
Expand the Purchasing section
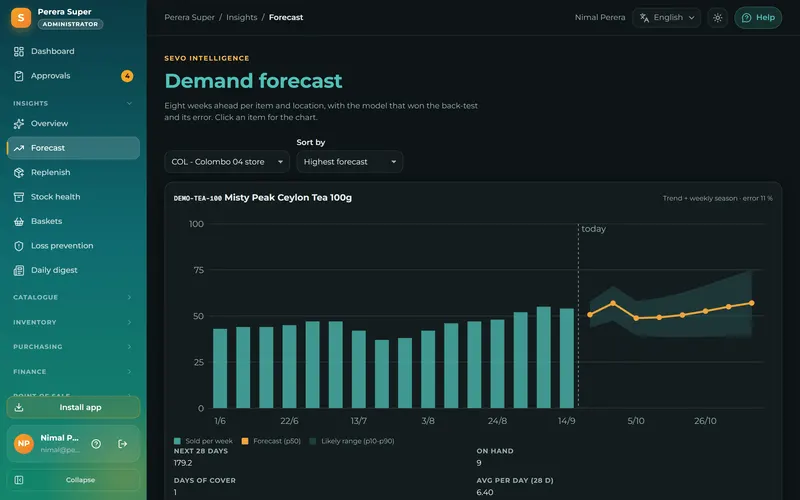(x=73, y=346)
